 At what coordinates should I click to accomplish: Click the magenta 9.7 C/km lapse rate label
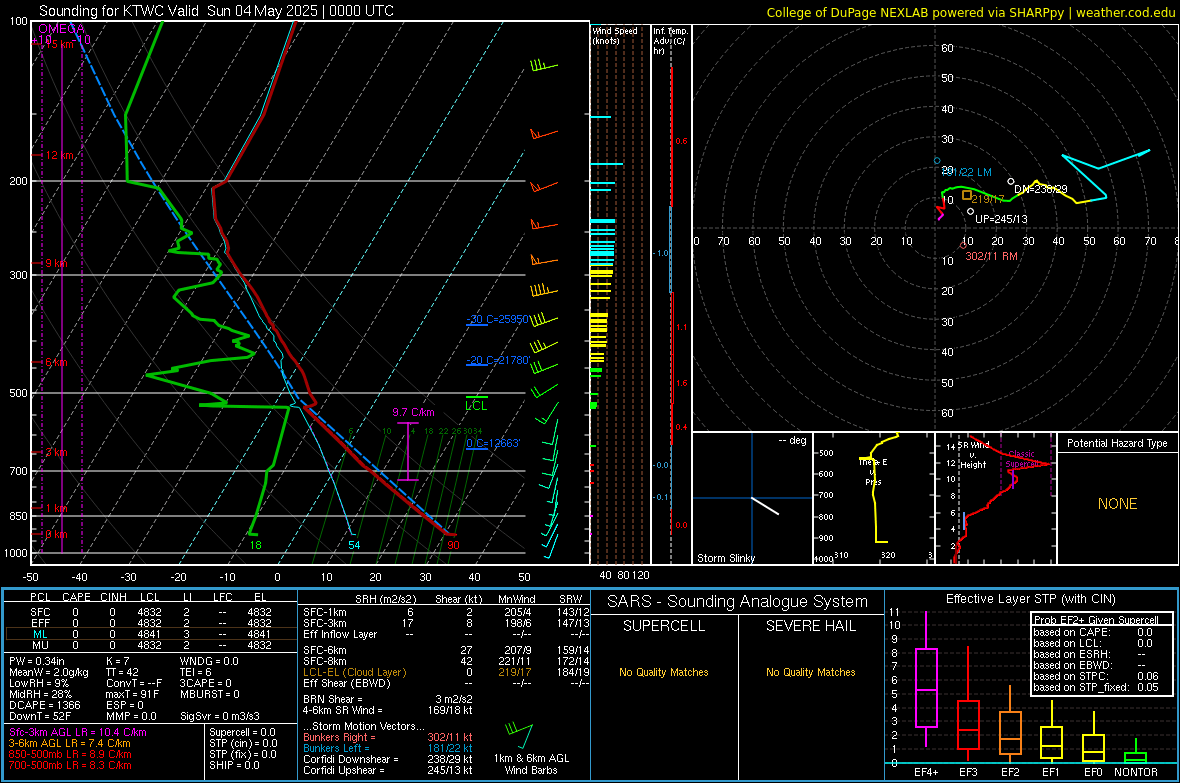[x=413, y=413]
